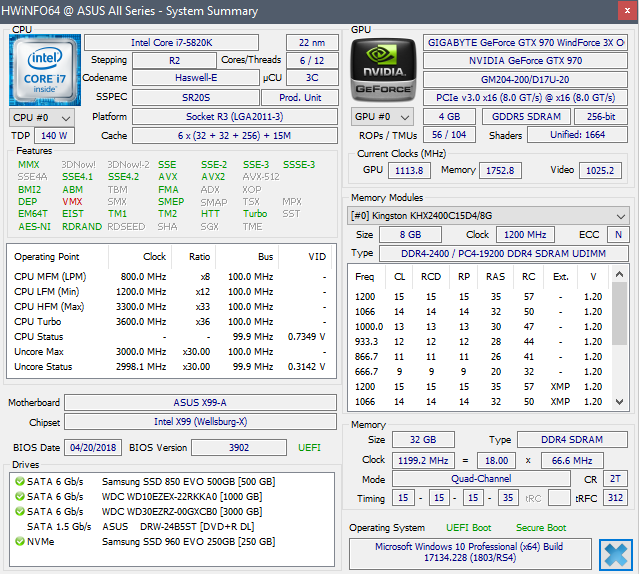Click the AES-NI feature label
Image resolution: width=639 pixels, height=574 pixels.
[34, 227]
